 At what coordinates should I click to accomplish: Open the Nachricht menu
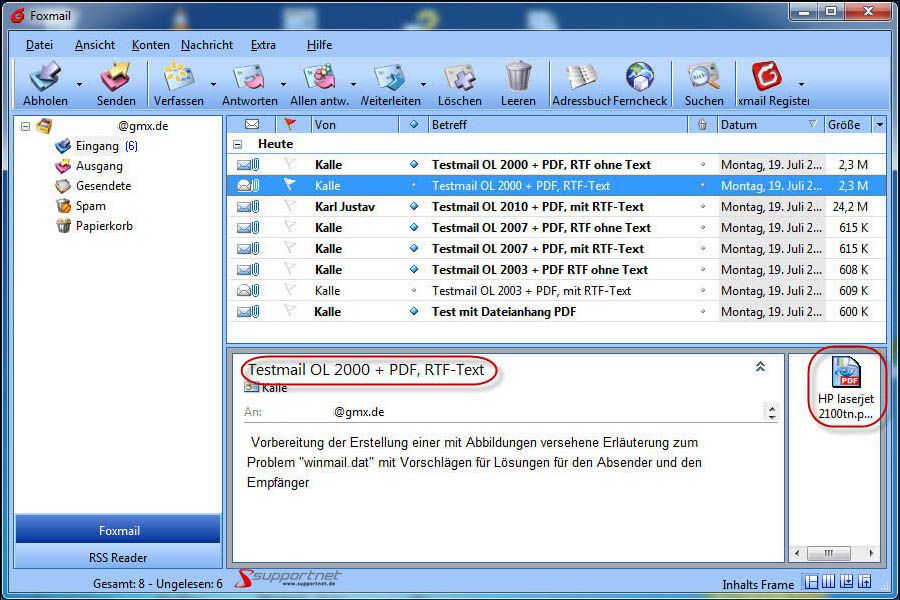pyautogui.click(x=207, y=44)
